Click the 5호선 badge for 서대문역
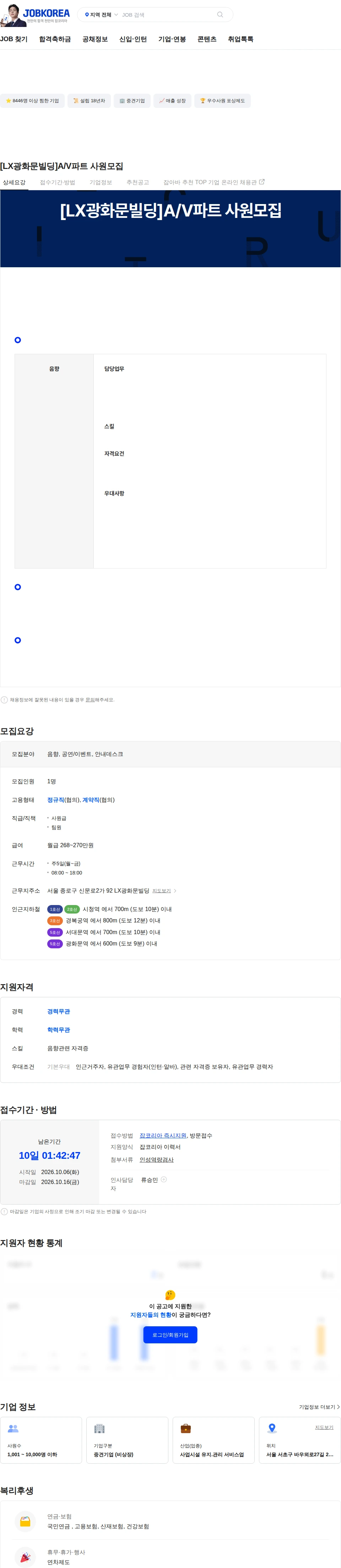Viewport: 341px width, 1568px height. pos(55,932)
